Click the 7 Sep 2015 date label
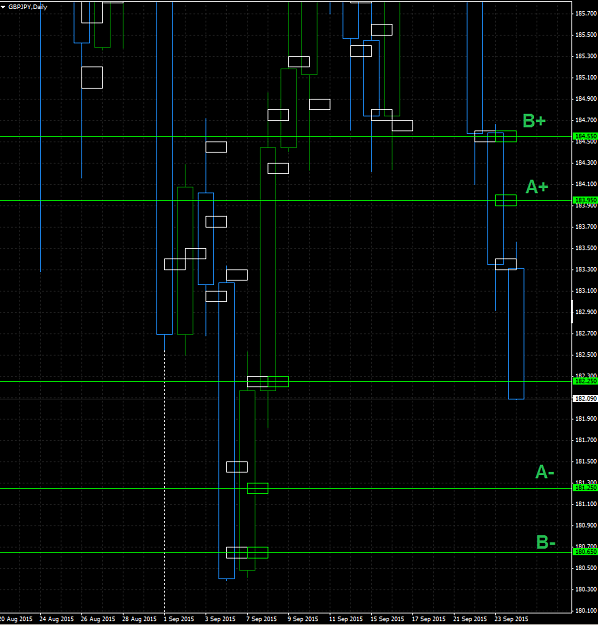Viewport: 598px width, 625px height. click(262, 619)
